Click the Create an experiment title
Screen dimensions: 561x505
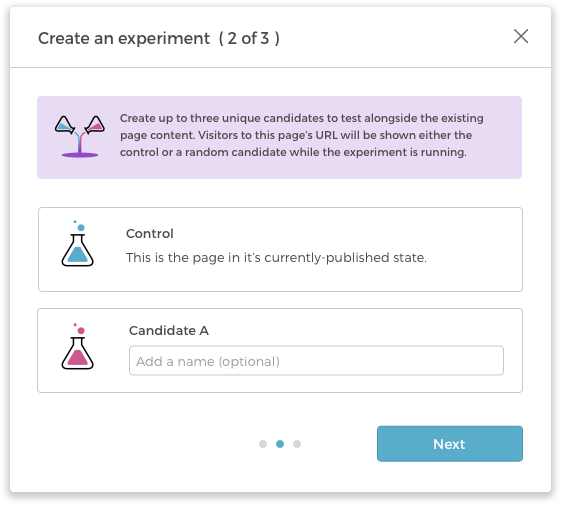124,38
